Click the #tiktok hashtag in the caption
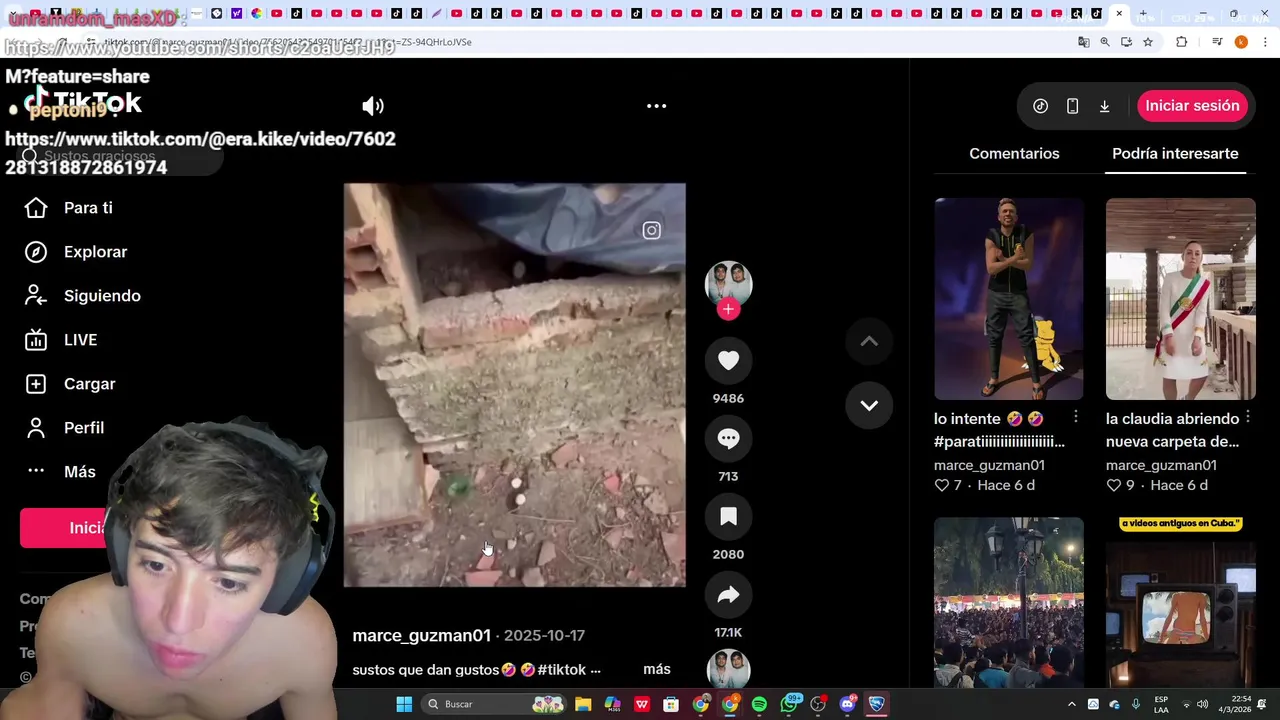Viewport: 1280px width, 720px height. click(x=563, y=670)
